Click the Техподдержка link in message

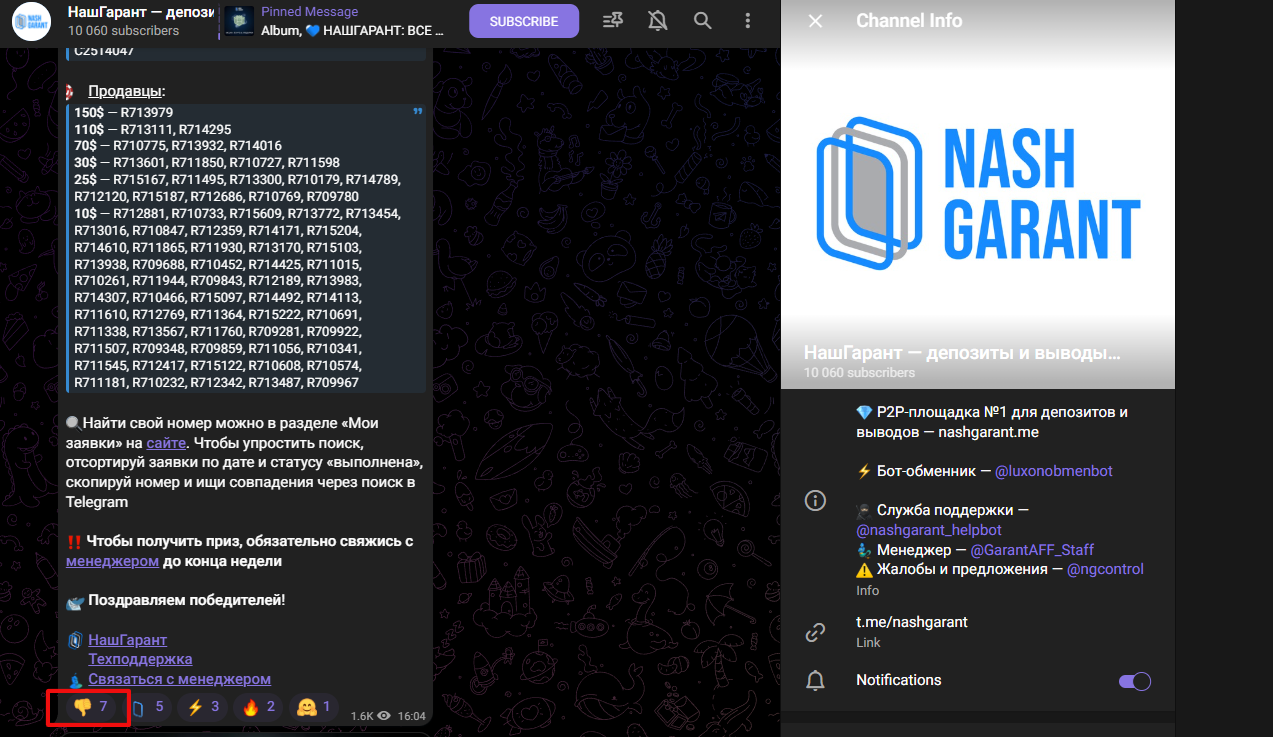(x=140, y=659)
